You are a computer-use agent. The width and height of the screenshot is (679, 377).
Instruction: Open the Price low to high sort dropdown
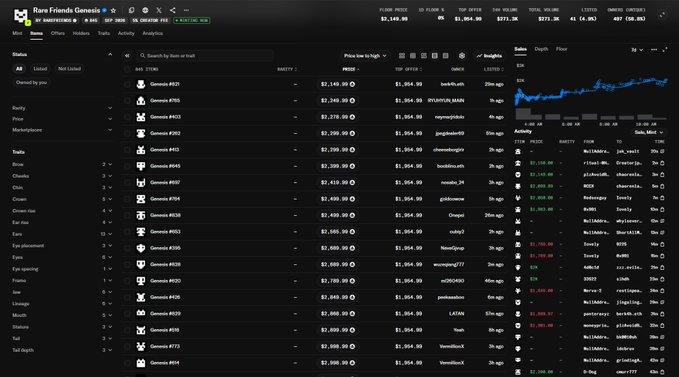coord(365,56)
